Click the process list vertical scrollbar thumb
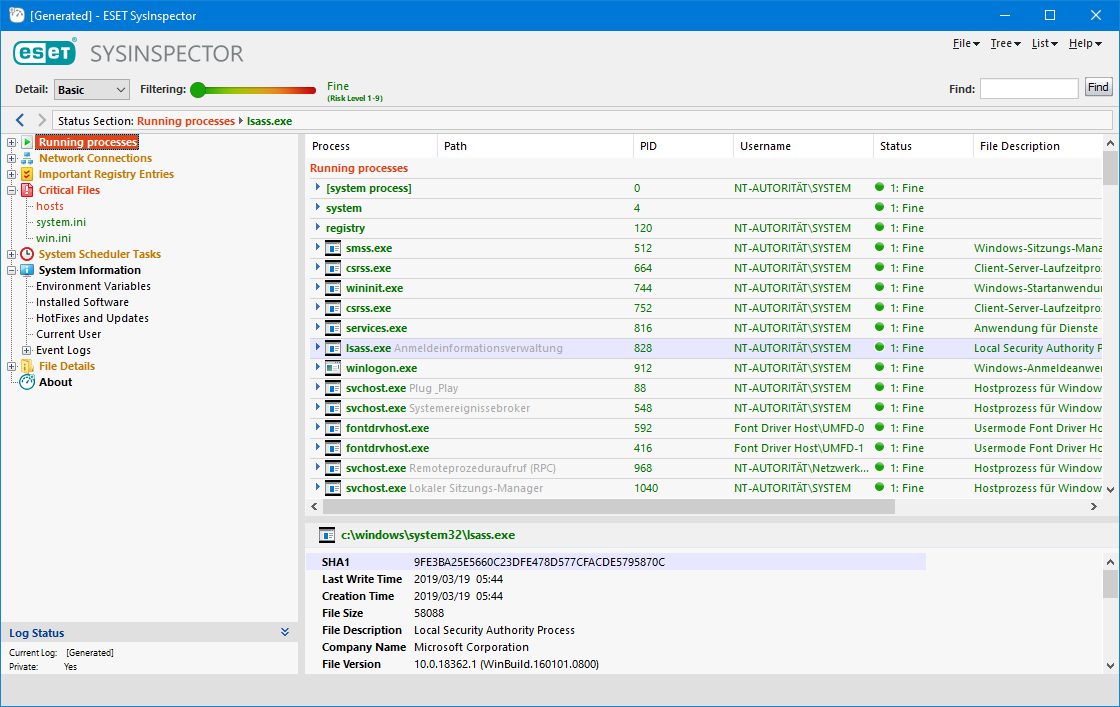This screenshot has width=1120, height=707. click(x=1110, y=168)
